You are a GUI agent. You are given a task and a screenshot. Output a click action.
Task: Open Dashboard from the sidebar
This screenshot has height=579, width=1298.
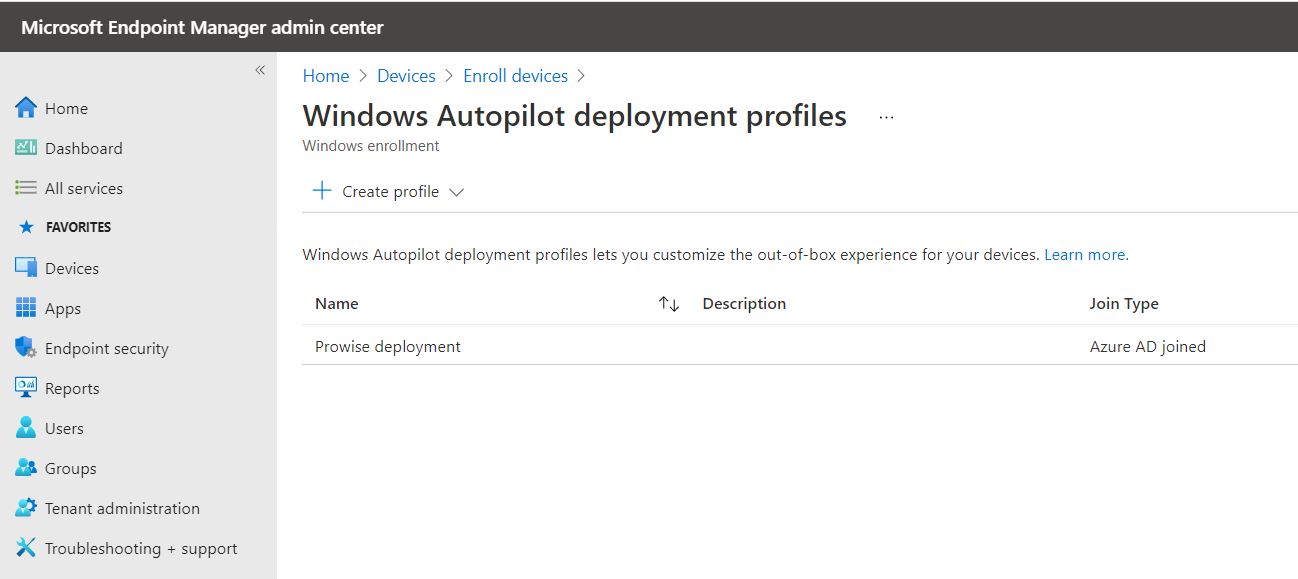coord(84,148)
